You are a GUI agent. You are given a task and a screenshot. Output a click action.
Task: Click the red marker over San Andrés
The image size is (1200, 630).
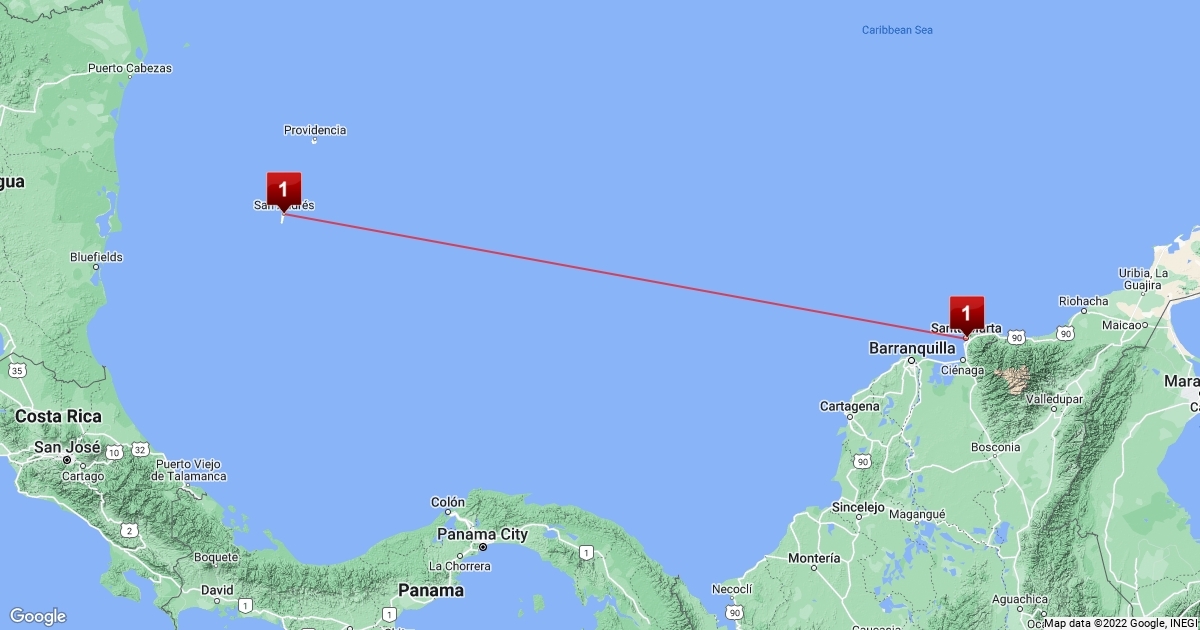[283, 191]
